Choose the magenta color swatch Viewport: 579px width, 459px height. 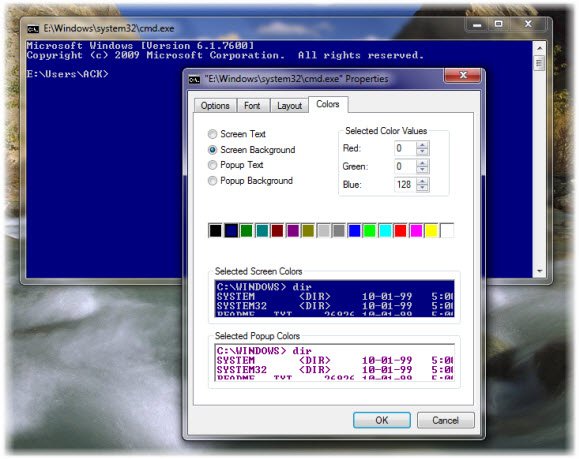click(416, 230)
